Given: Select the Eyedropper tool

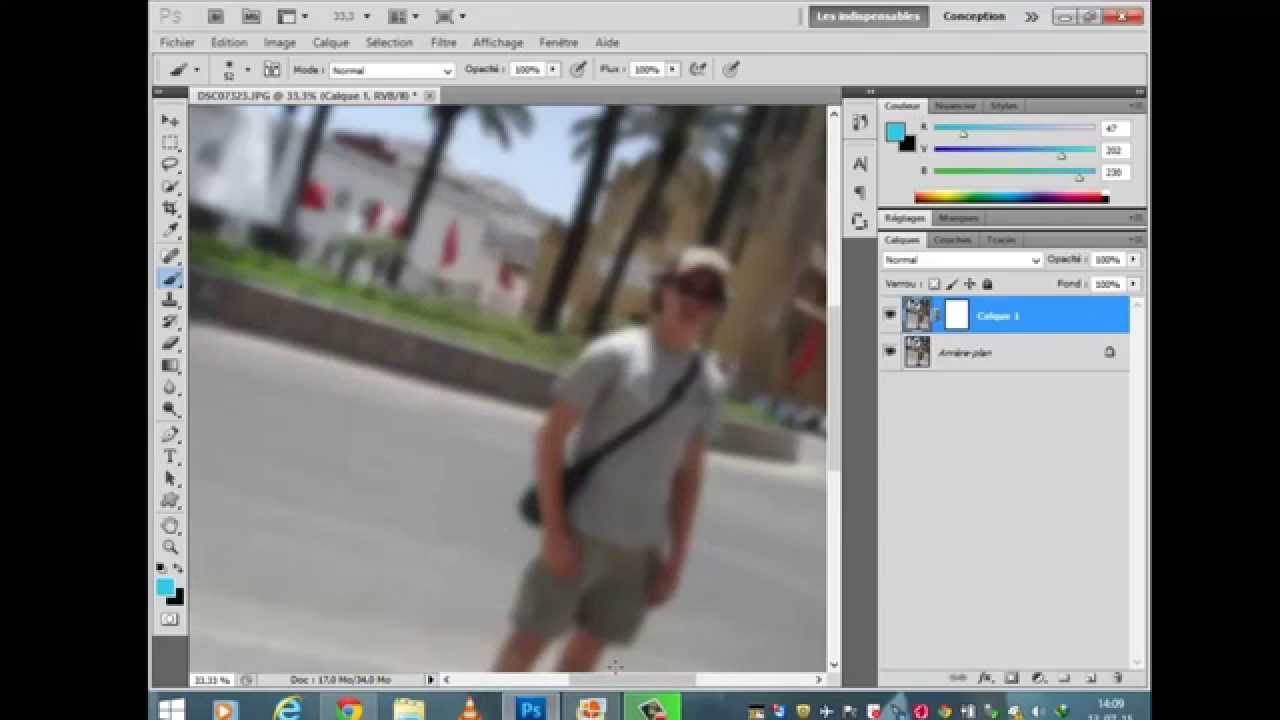Looking at the screenshot, I should [170, 230].
